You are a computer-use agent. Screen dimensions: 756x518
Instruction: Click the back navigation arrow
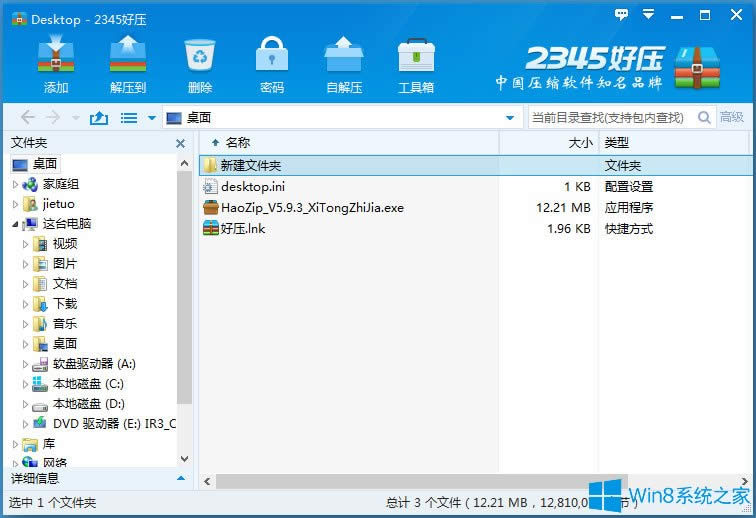(x=28, y=118)
